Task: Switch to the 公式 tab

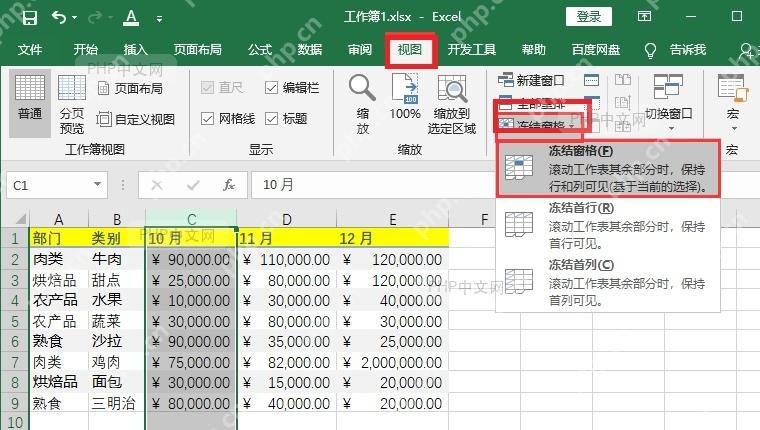Action: [260, 49]
